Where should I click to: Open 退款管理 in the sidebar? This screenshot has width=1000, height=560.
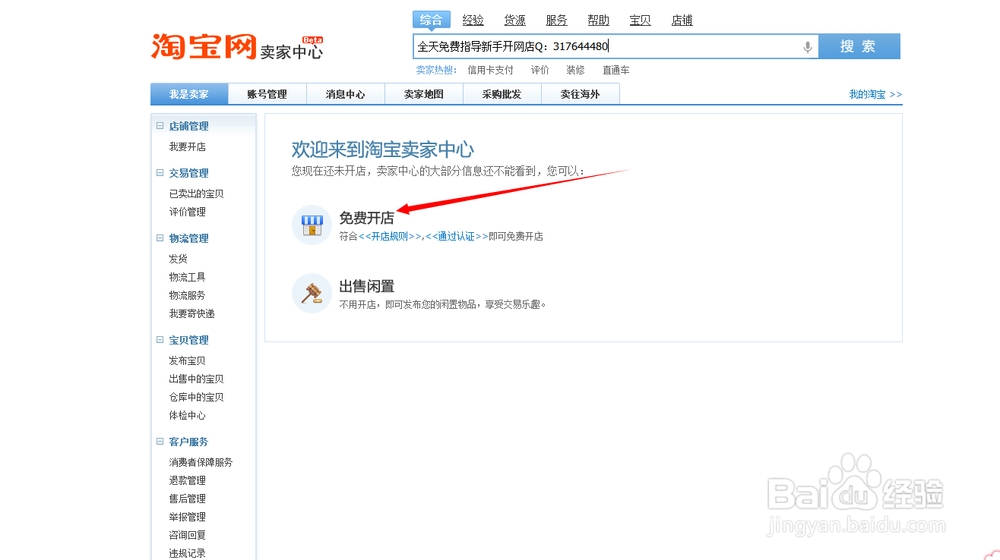point(188,480)
